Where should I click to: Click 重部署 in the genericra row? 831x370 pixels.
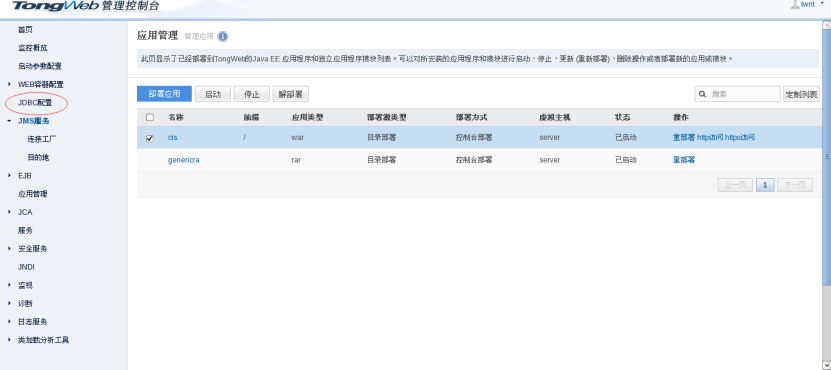(684, 160)
